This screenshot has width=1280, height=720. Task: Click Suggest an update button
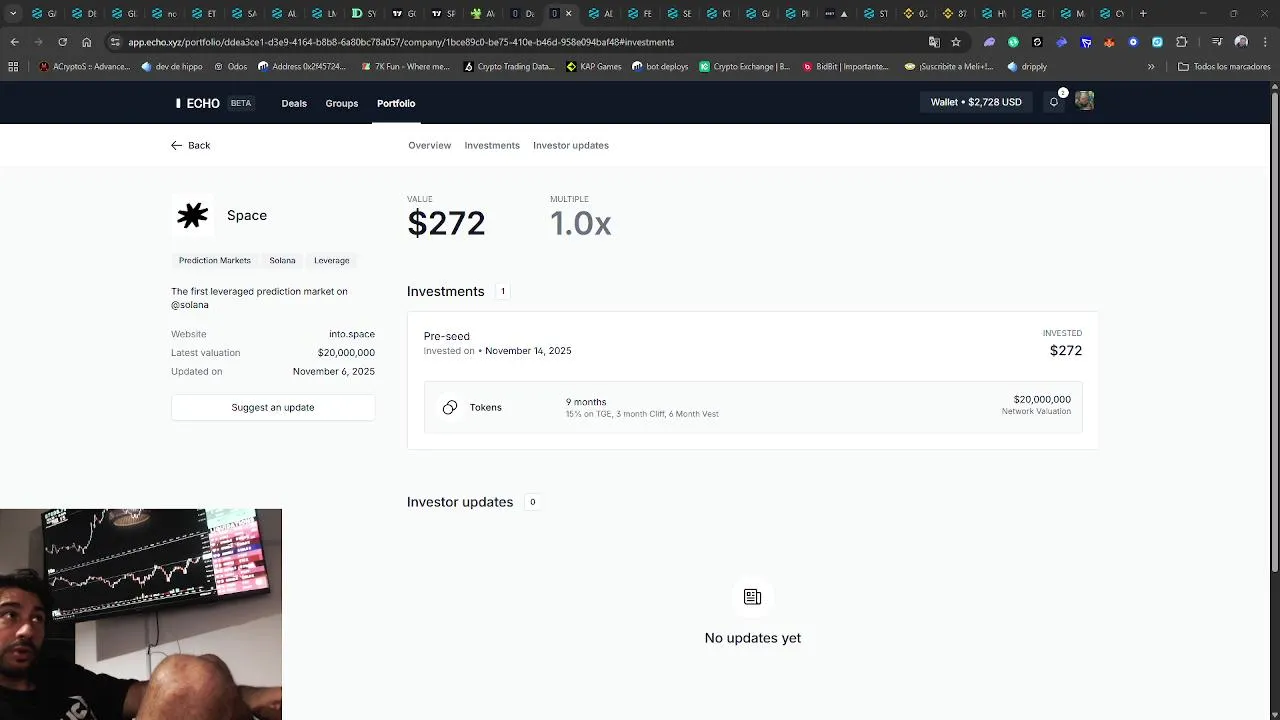click(273, 407)
